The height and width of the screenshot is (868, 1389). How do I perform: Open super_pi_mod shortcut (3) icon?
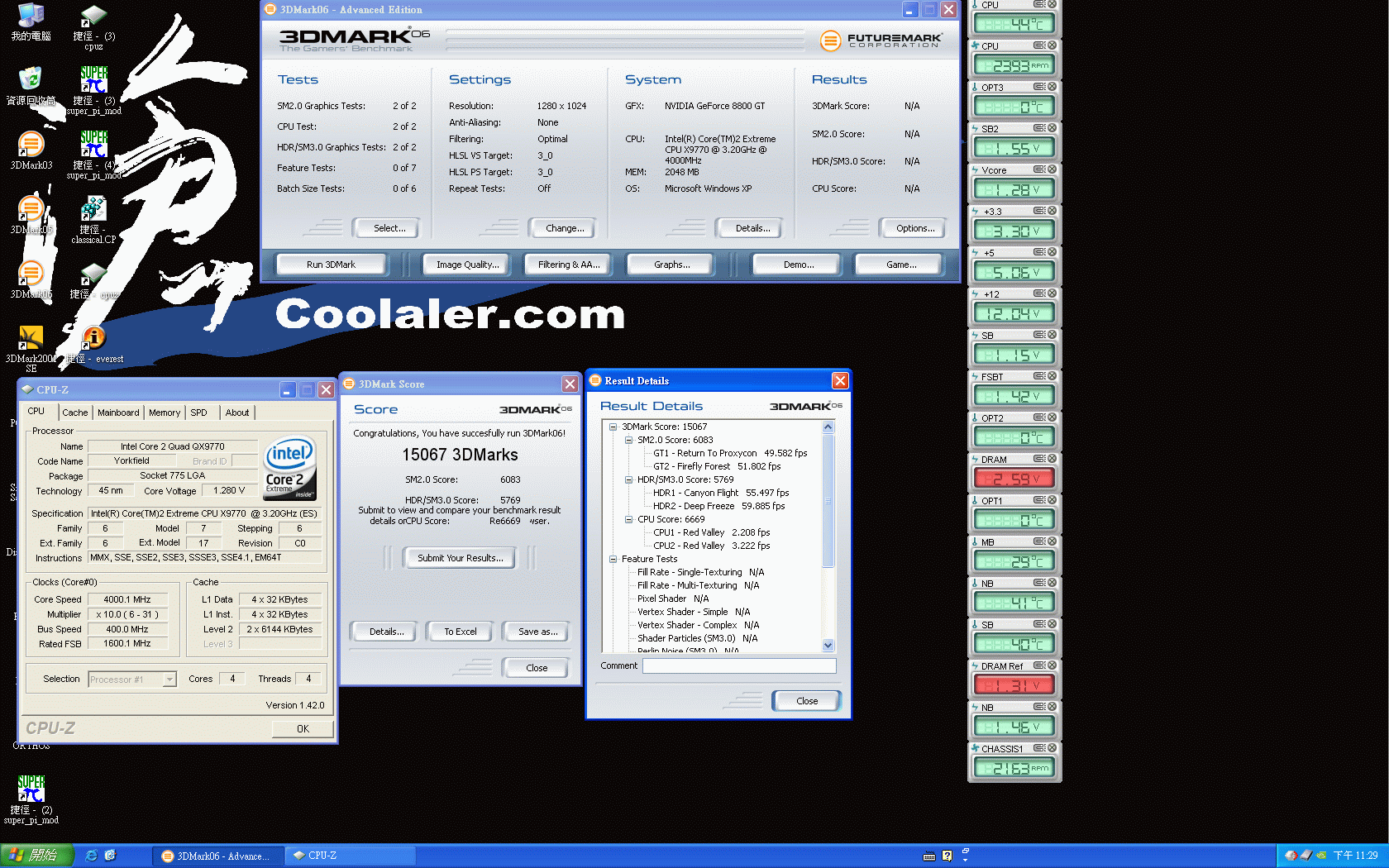click(x=93, y=80)
